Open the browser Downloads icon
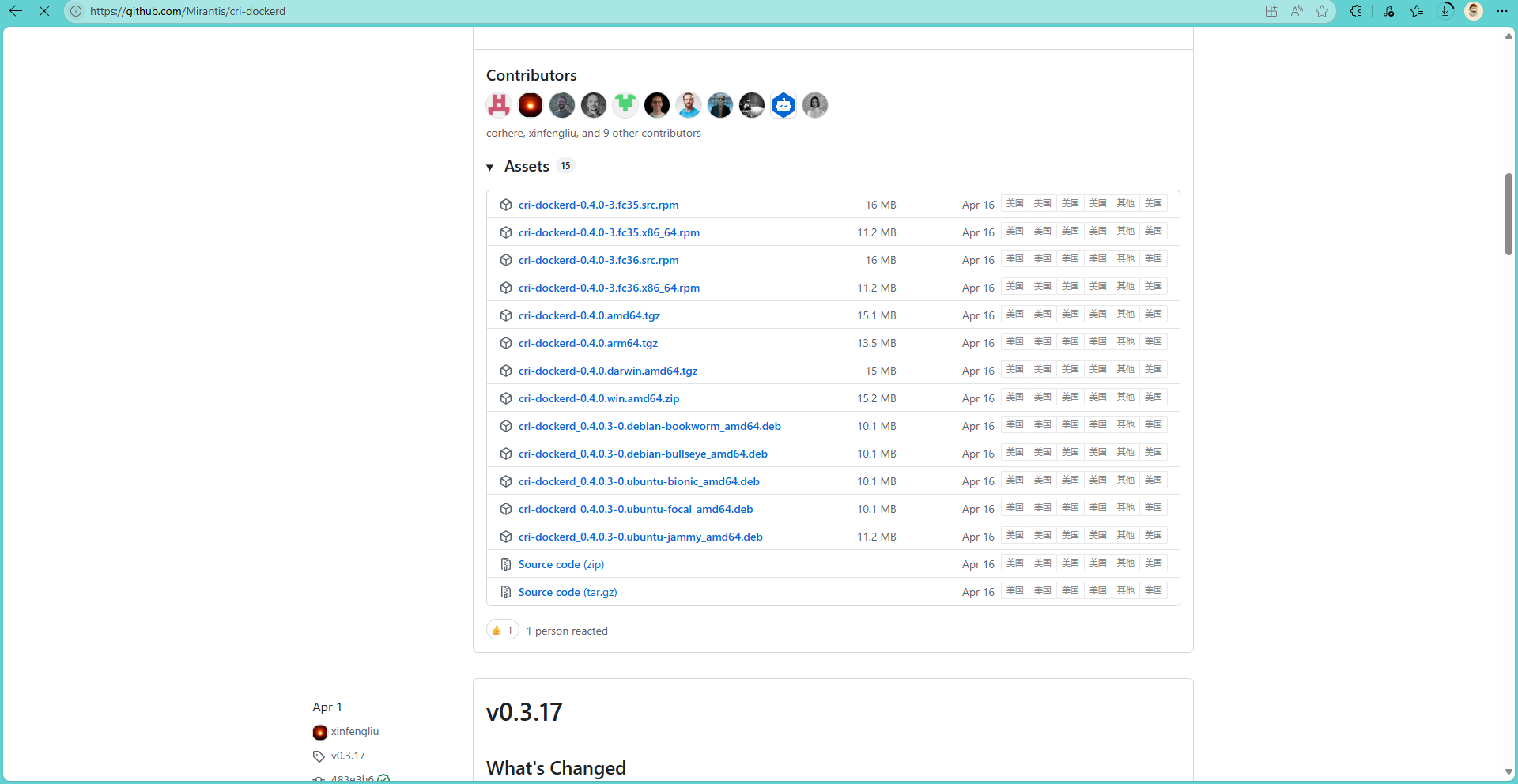The height and width of the screenshot is (784, 1518). 1445,11
